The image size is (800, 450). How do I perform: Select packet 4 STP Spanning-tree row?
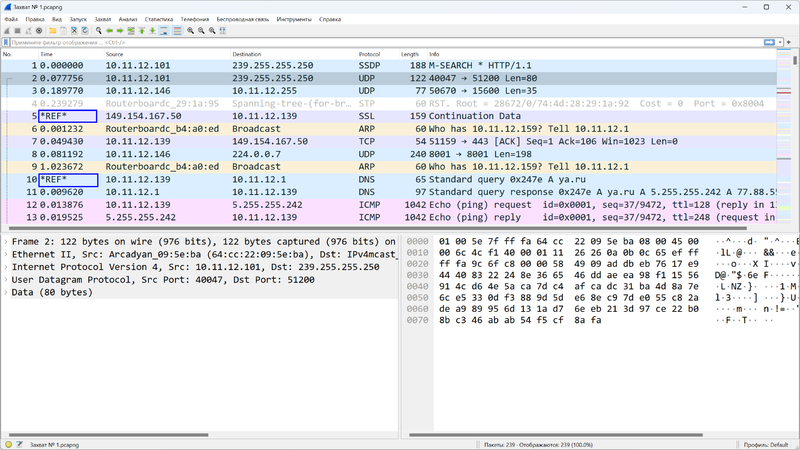coord(389,103)
